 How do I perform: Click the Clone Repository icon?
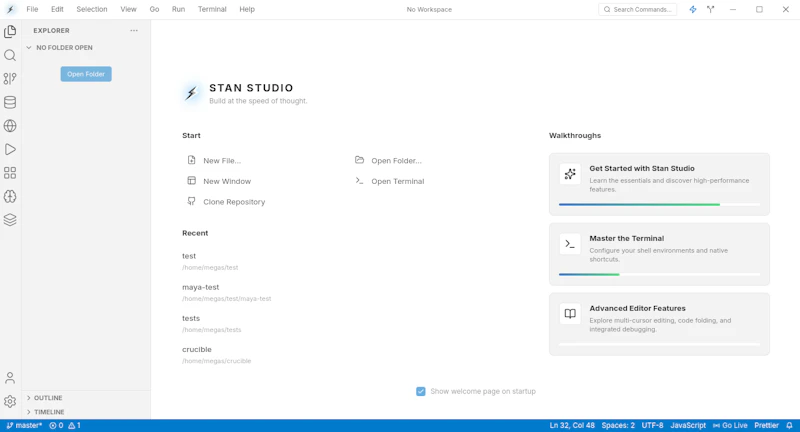(x=191, y=201)
